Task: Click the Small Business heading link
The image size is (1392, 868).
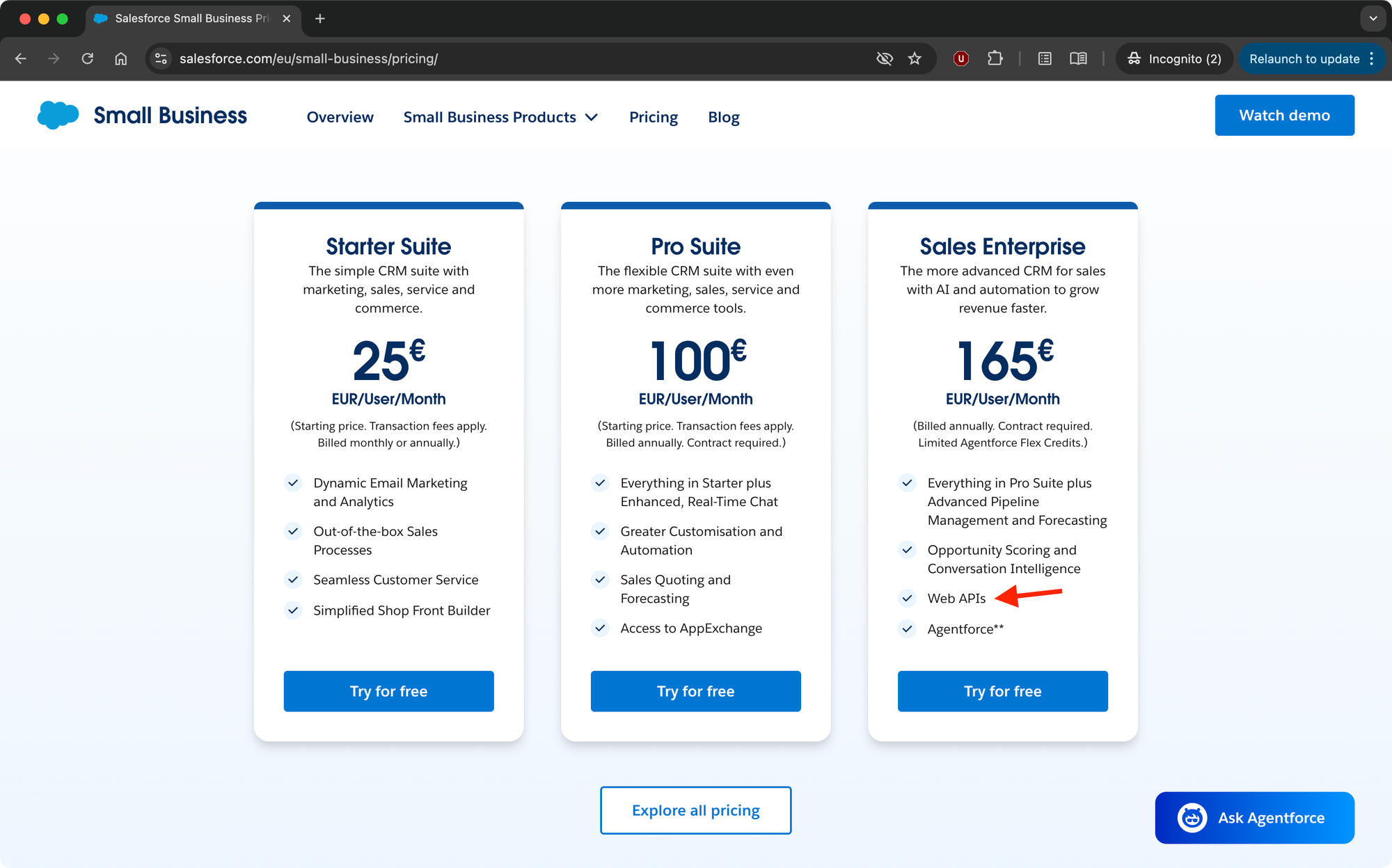Action: pyautogui.click(x=170, y=116)
